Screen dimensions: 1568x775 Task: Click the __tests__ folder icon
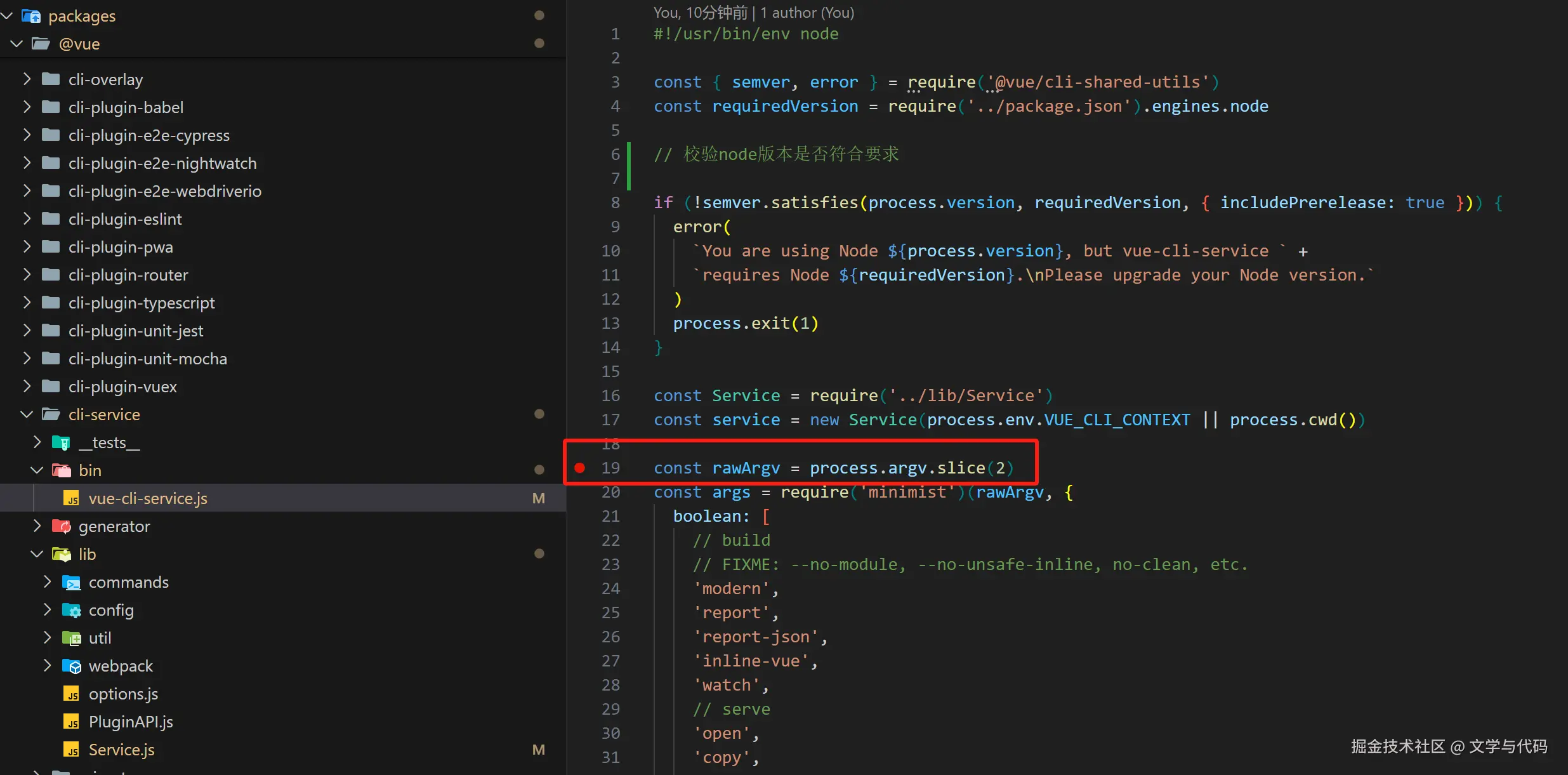[62, 443]
